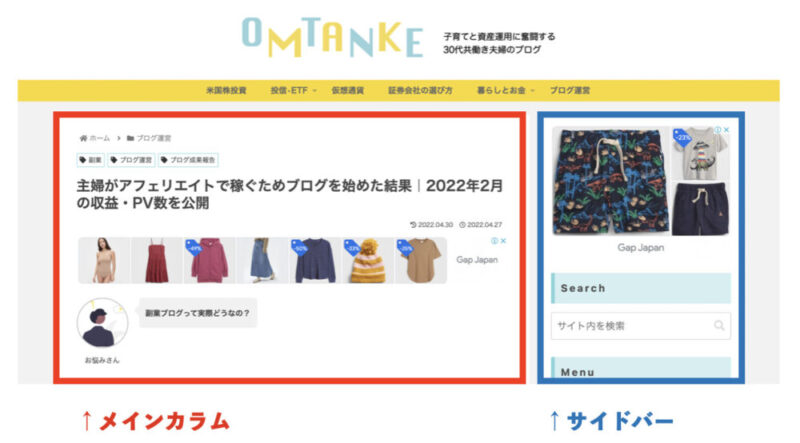Open the 証券会社の選び方 menu item
Viewport: 800px width, 443px height.
tap(420, 91)
